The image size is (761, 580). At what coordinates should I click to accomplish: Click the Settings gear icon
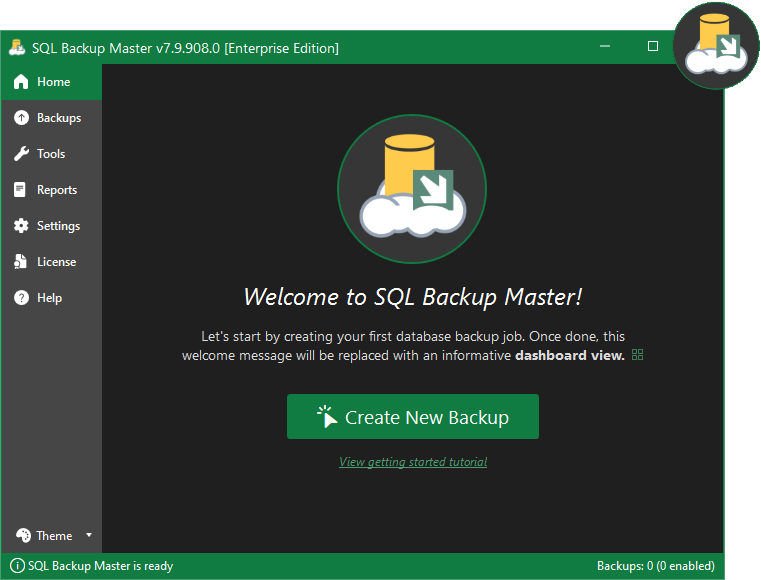[21, 225]
